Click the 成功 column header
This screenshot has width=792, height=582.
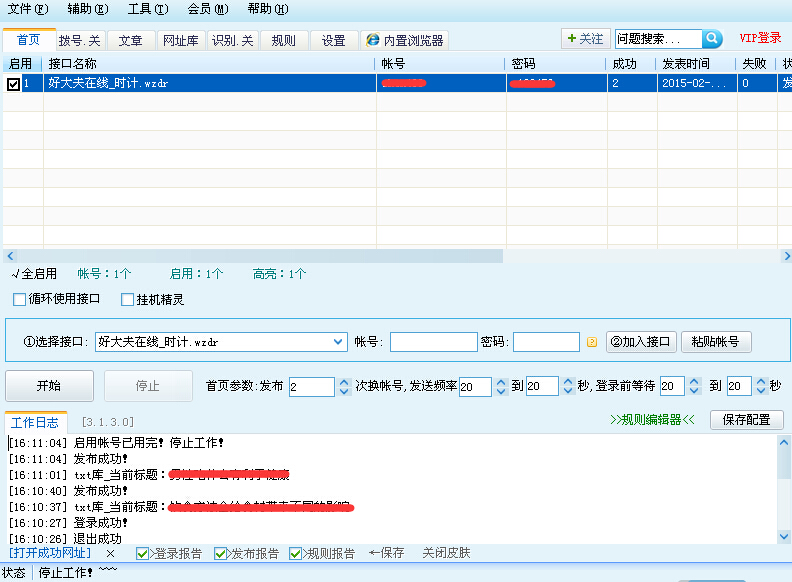coord(631,64)
